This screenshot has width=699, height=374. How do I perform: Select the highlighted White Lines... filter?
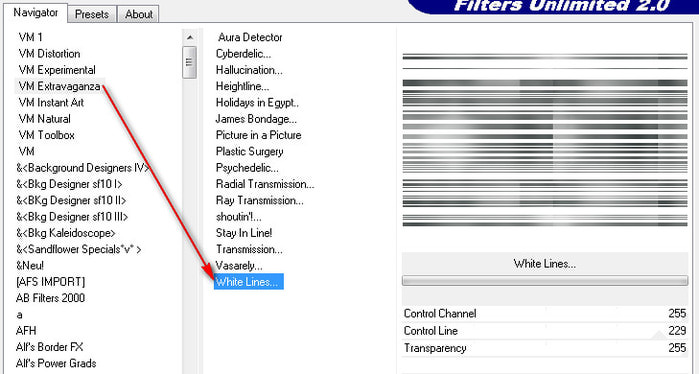(249, 282)
